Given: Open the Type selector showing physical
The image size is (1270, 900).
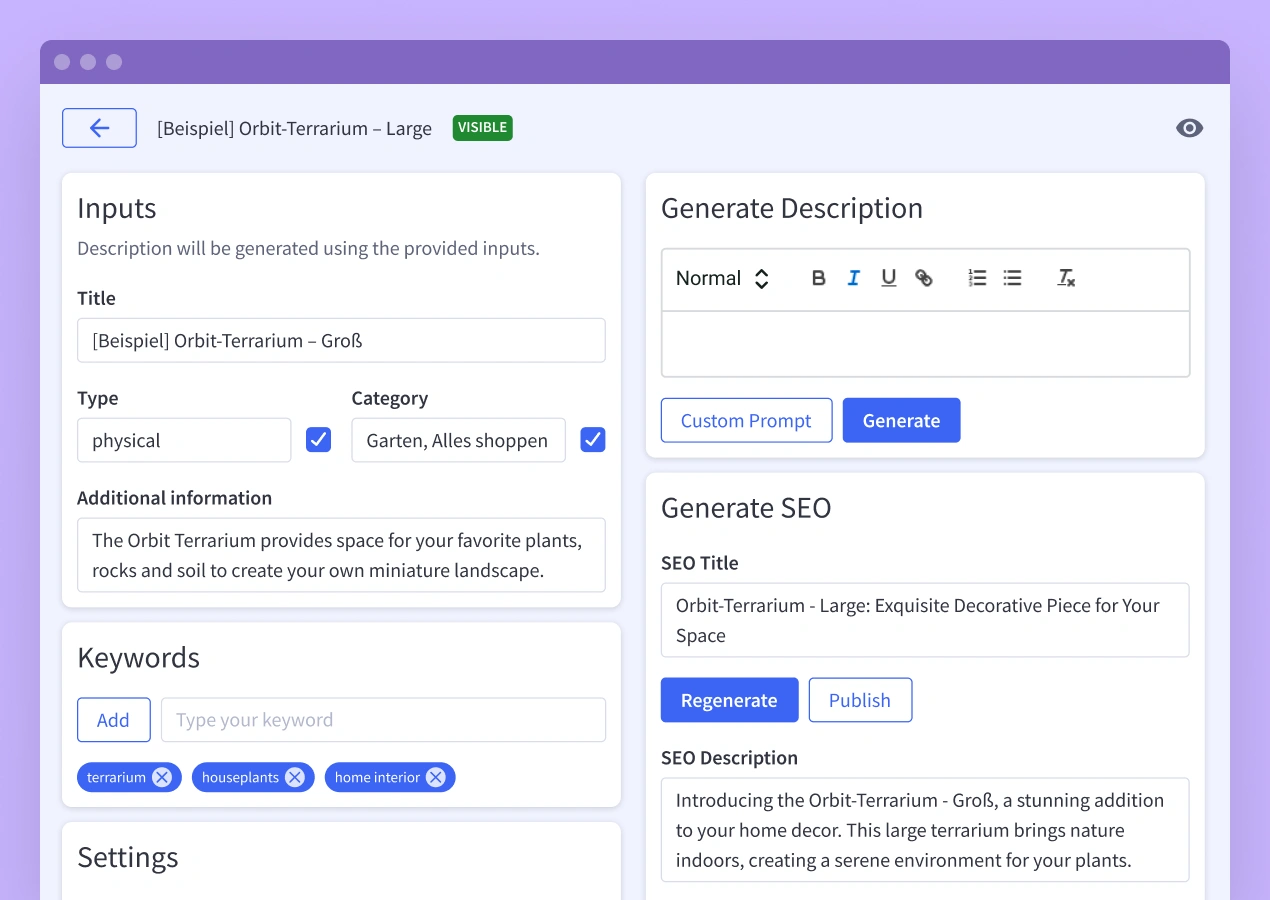Looking at the screenshot, I should (x=184, y=440).
